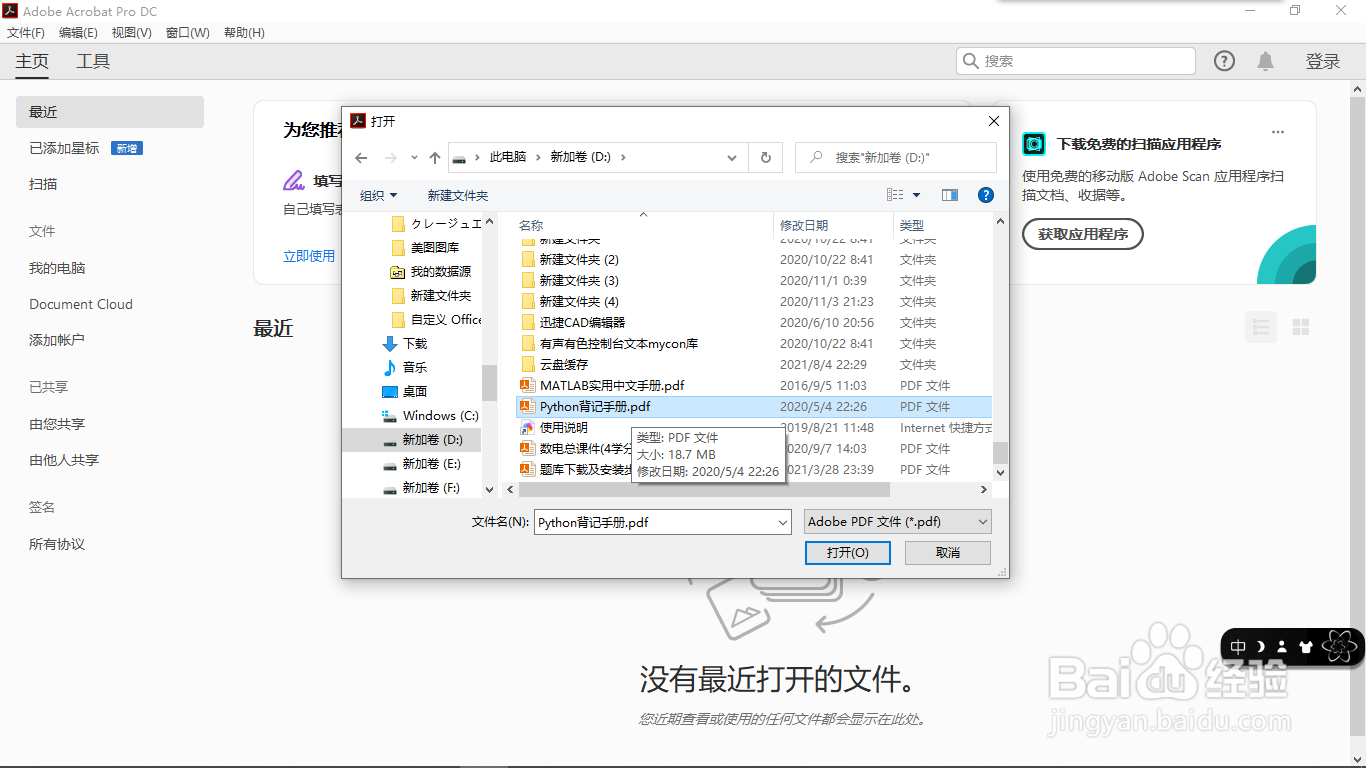Click the refresh icon next to address bar
The height and width of the screenshot is (768, 1366).
765,157
